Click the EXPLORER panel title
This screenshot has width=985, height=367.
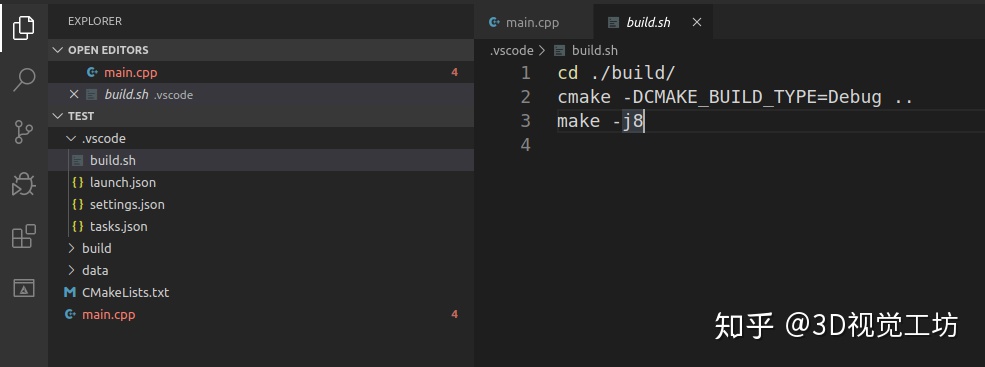click(95, 21)
